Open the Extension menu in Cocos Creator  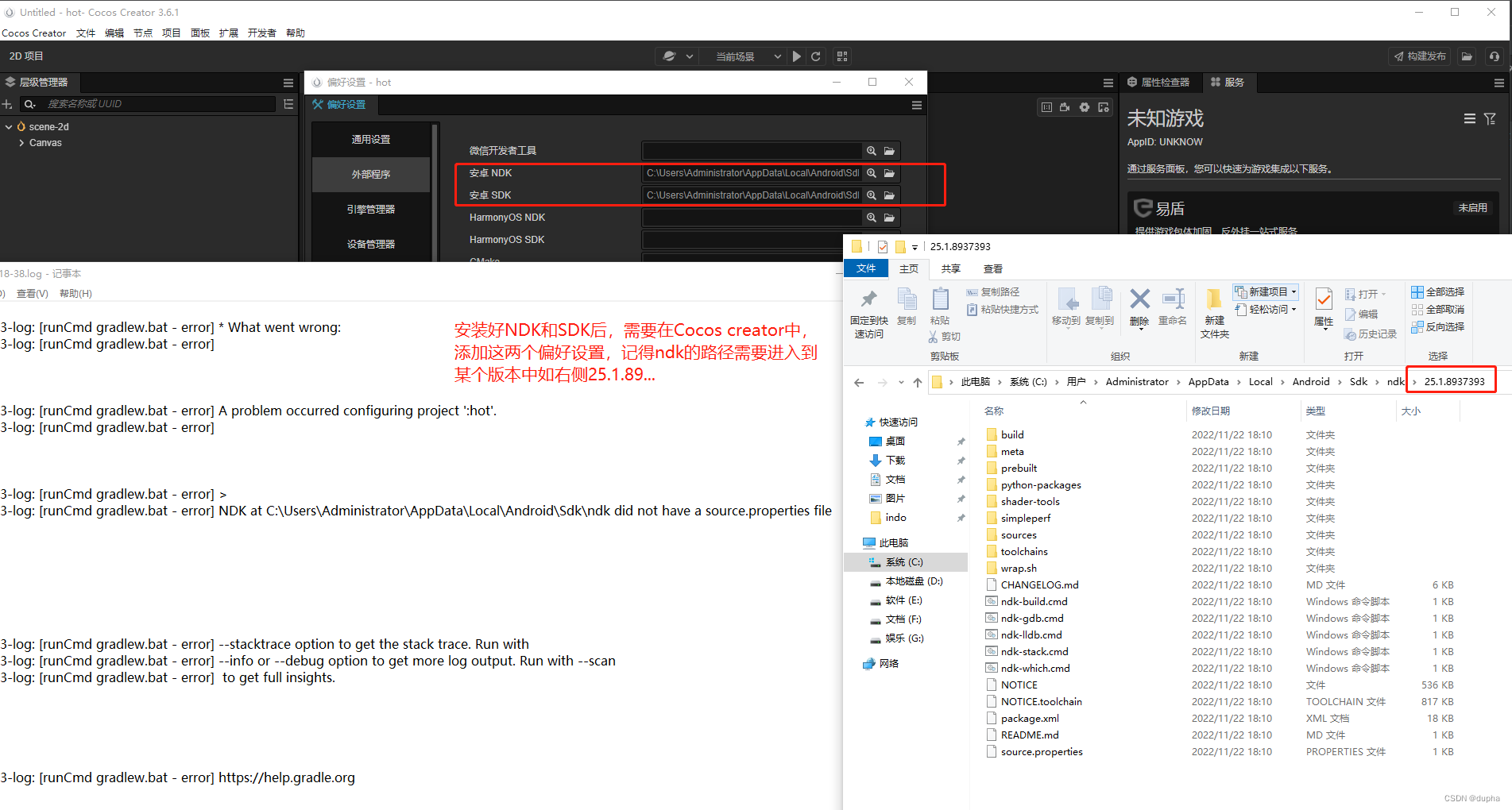point(229,33)
